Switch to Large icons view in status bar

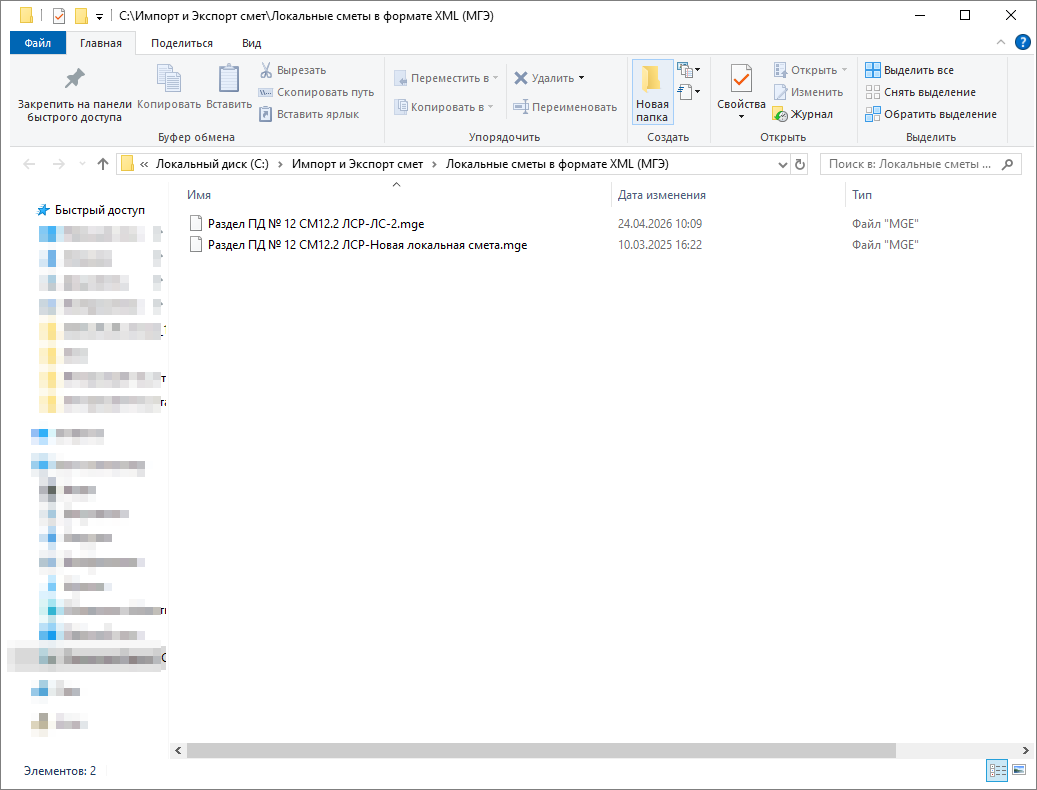1018,770
